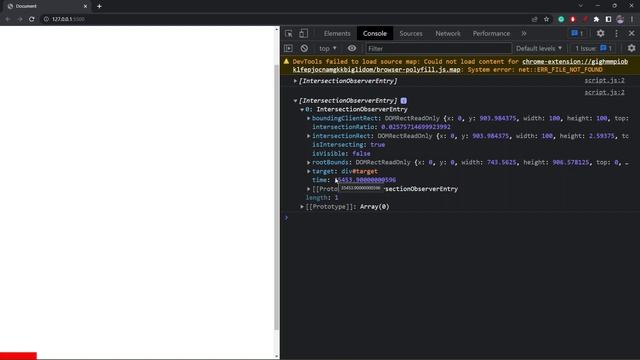The height and width of the screenshot is (360, 640).
Task: Open the issues counter badge in tab bar
Action: 577,33
